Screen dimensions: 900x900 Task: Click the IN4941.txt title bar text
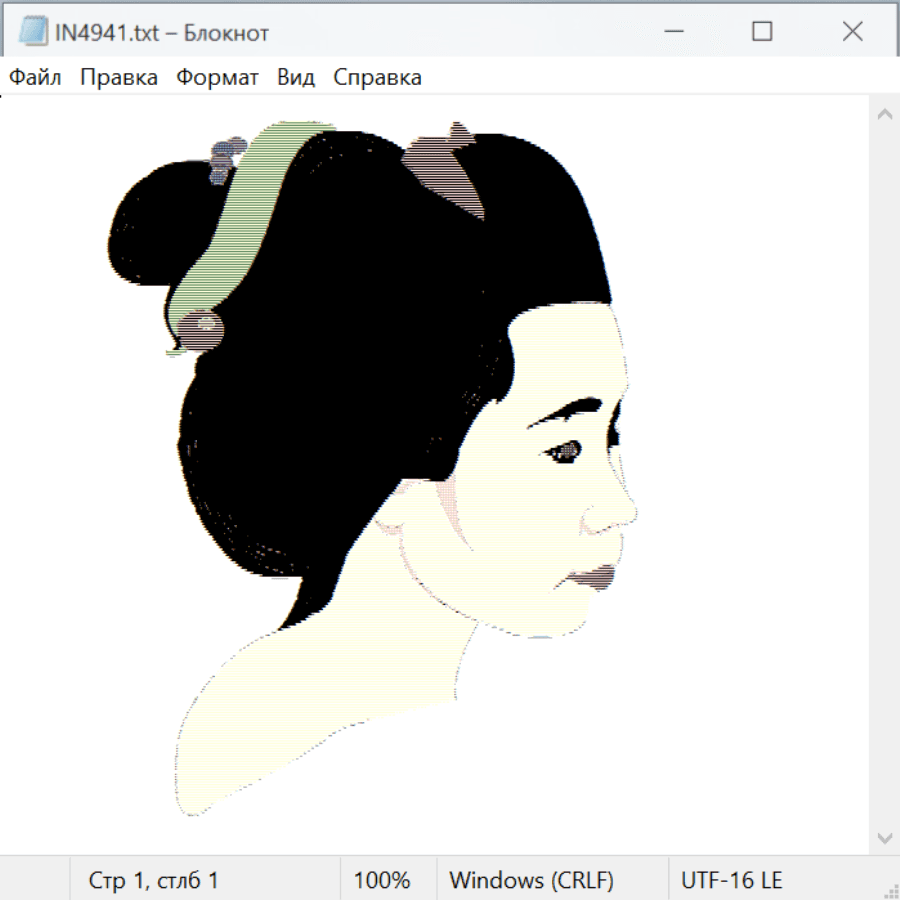pyautogui.click(x=162, y=33)
